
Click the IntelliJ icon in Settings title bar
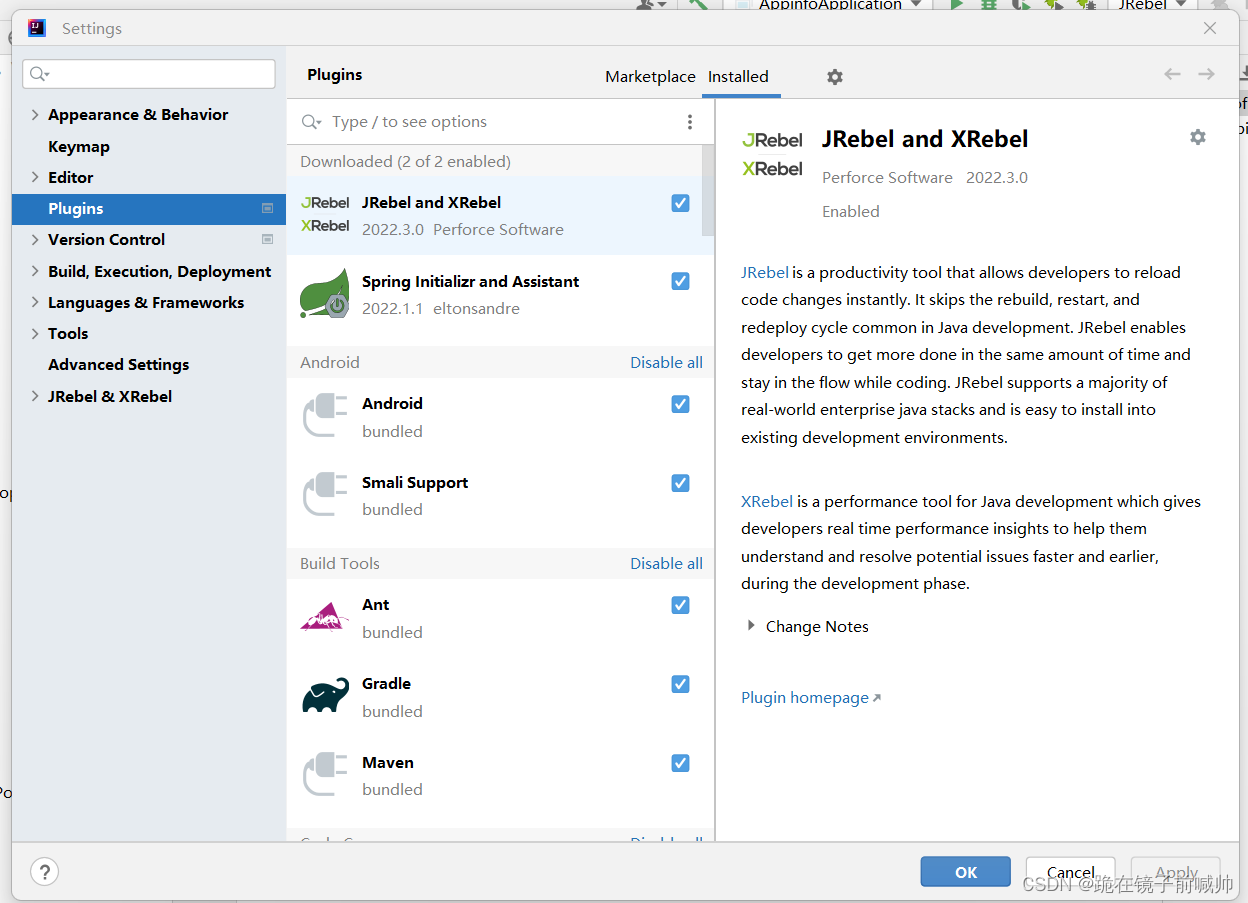37,28
